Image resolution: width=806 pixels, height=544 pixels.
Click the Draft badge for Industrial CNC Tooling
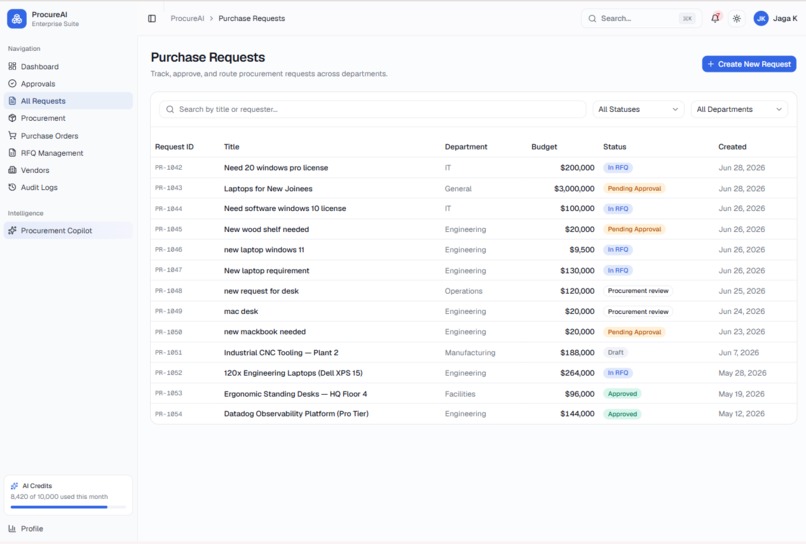pos(616,353)
